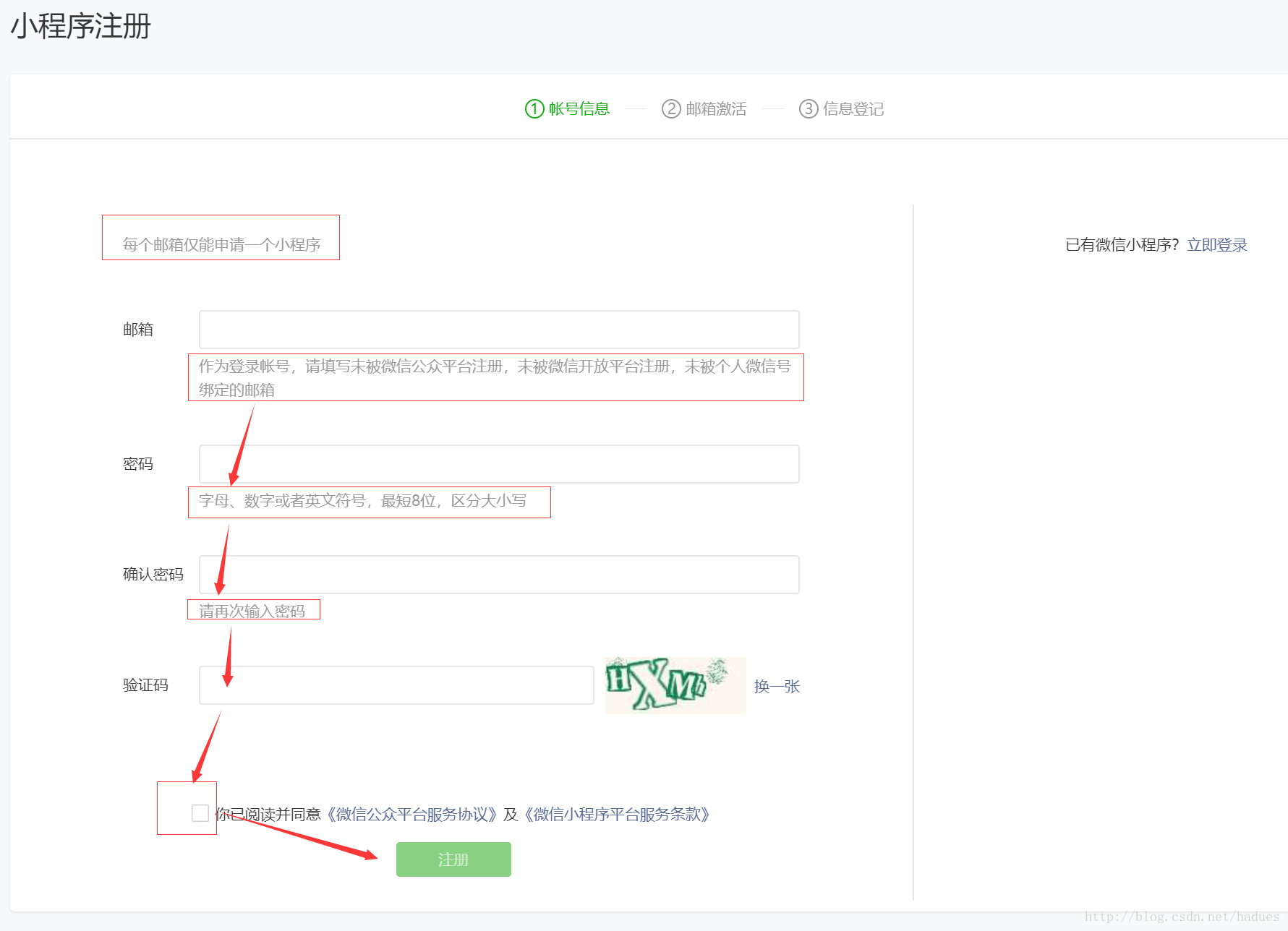
Task: Click the 验证码 field label
Action: coord(145,685)
